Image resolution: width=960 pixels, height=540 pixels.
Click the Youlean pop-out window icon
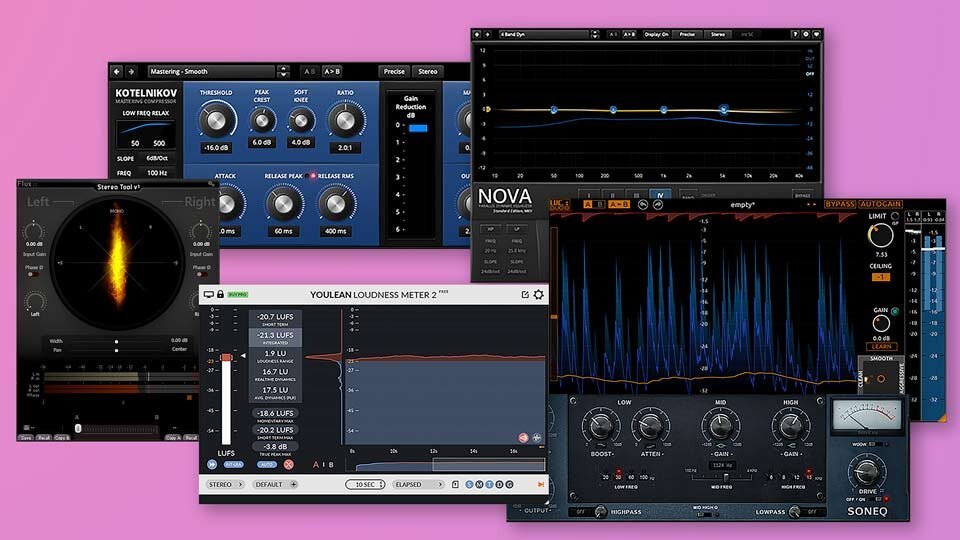click(525, 294)
